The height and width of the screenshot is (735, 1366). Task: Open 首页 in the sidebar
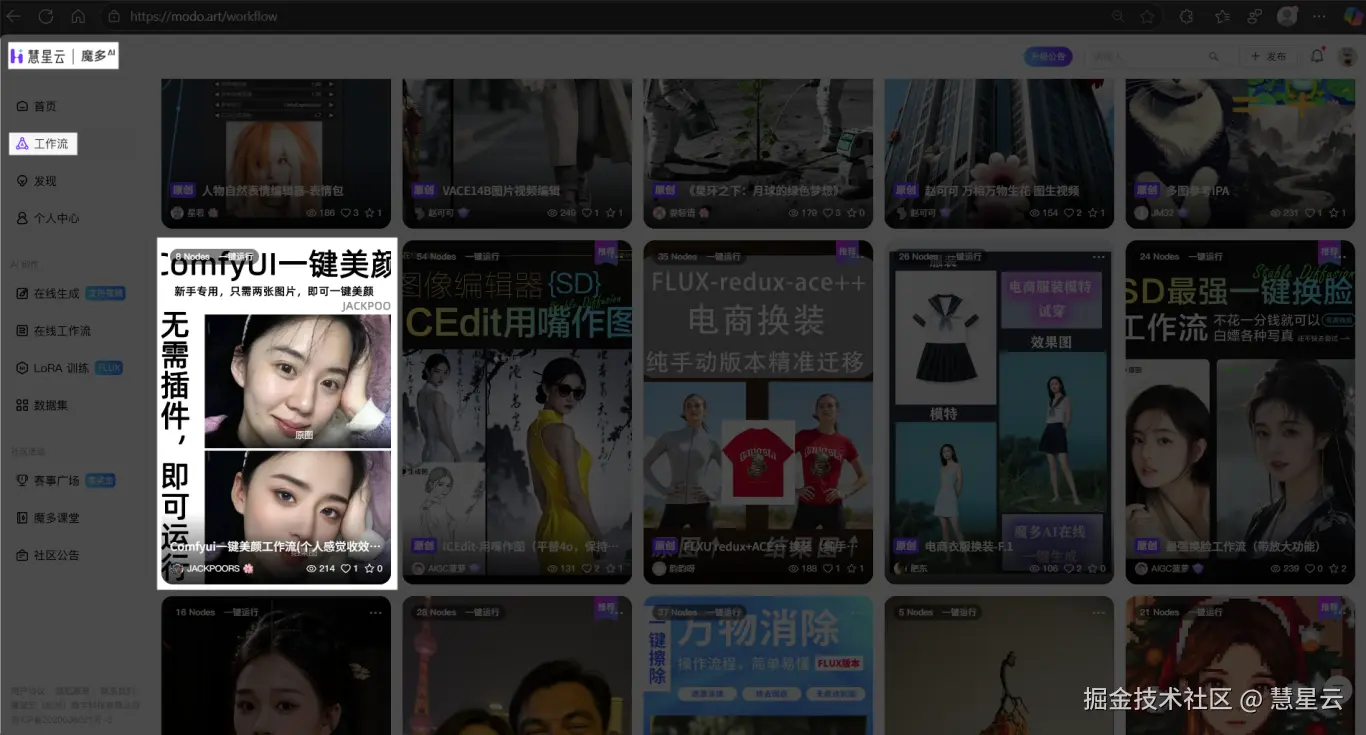click(44, 106)
